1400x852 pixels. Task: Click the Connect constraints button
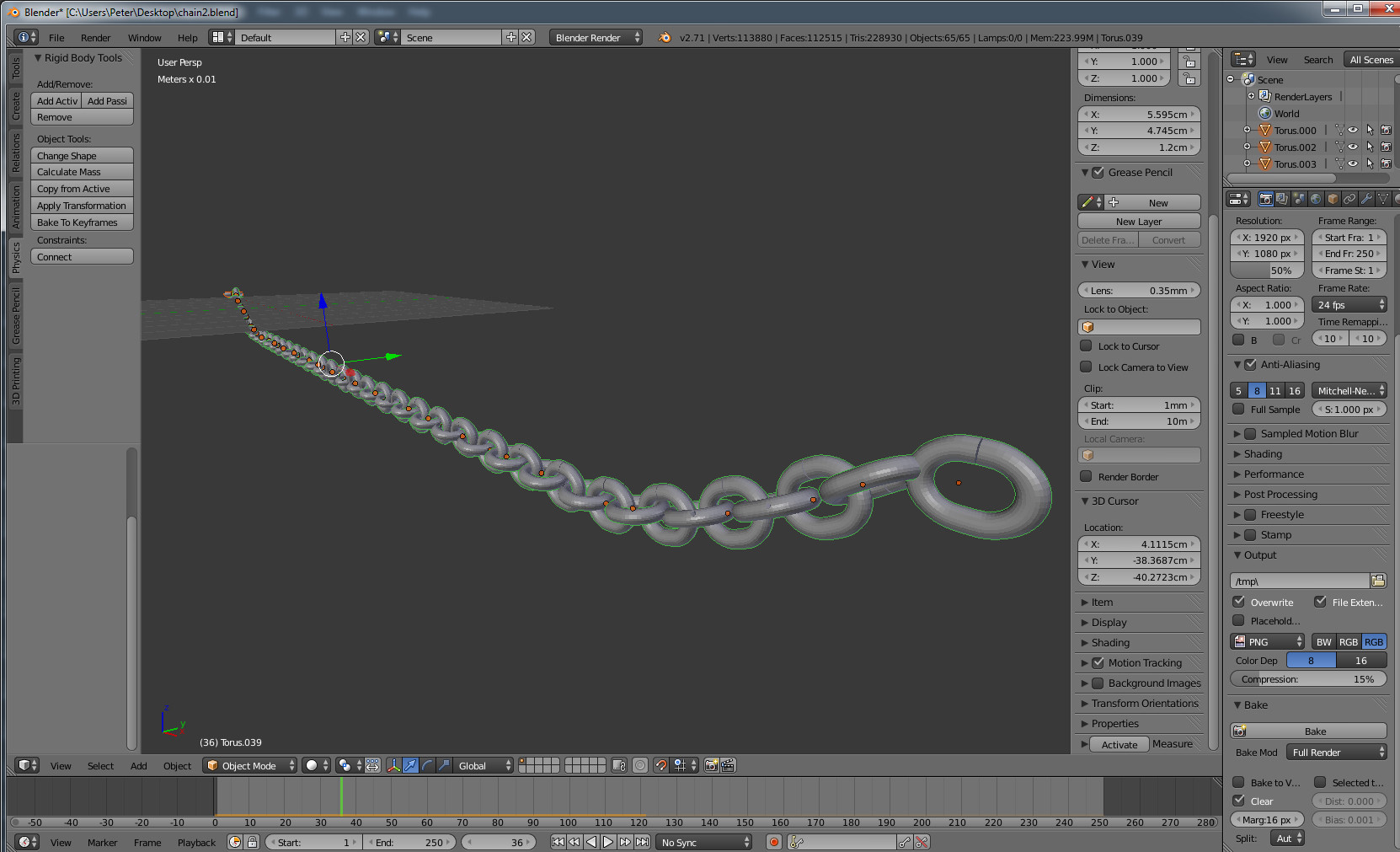click(x=82, y=256)
